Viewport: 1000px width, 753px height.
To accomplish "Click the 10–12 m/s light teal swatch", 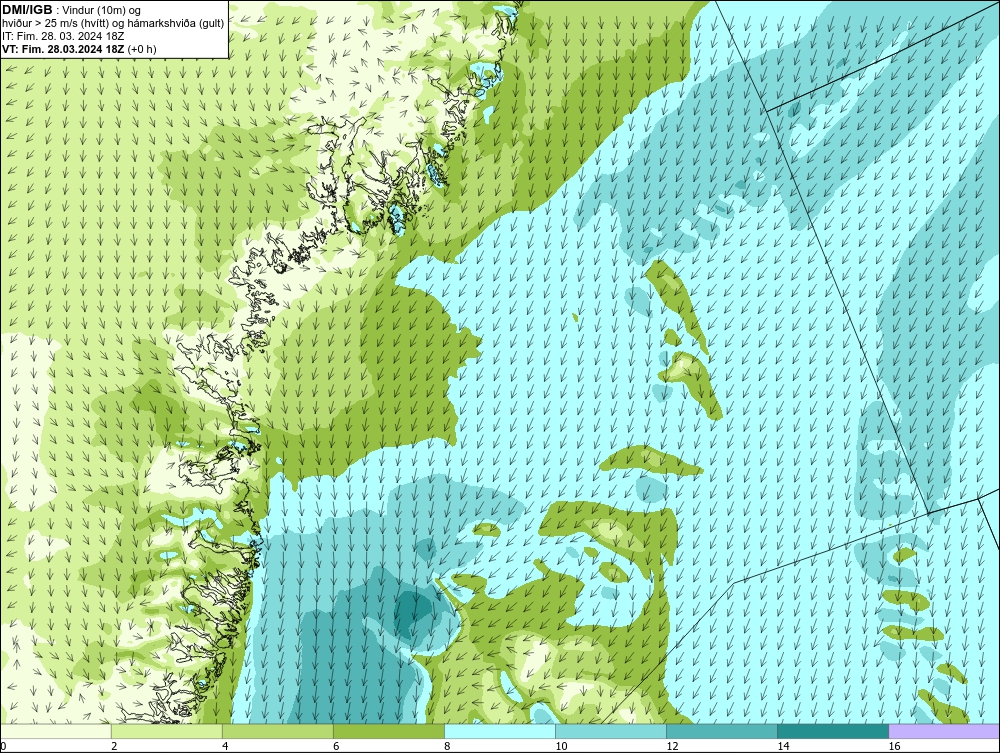I will pos(611,731).
